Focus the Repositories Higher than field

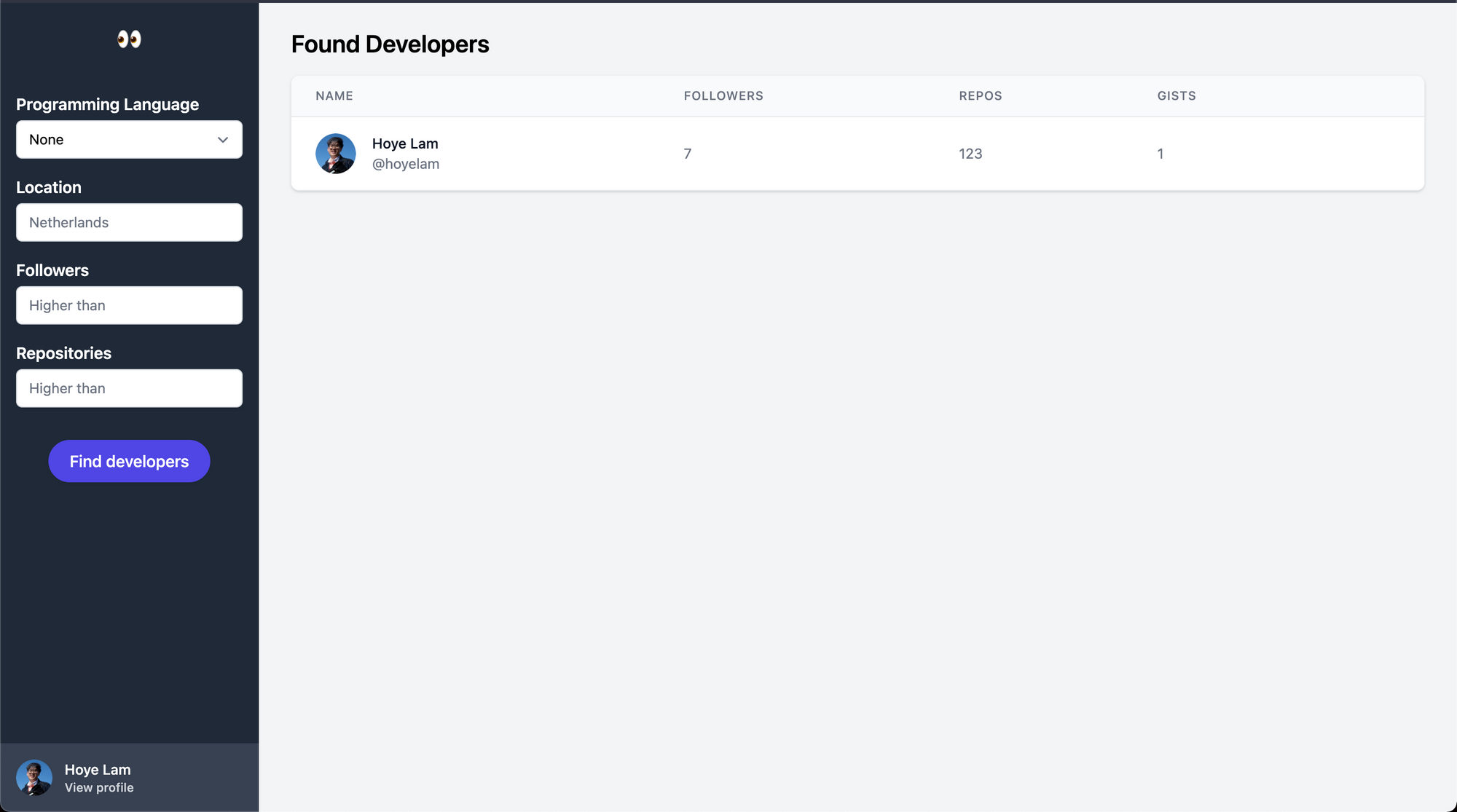pyautogui.click(x=129, y=388)
